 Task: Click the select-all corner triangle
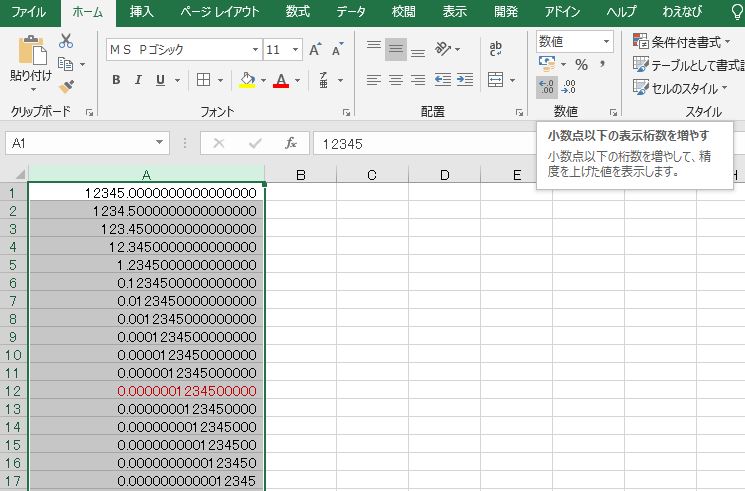click(x=20, y=174)
